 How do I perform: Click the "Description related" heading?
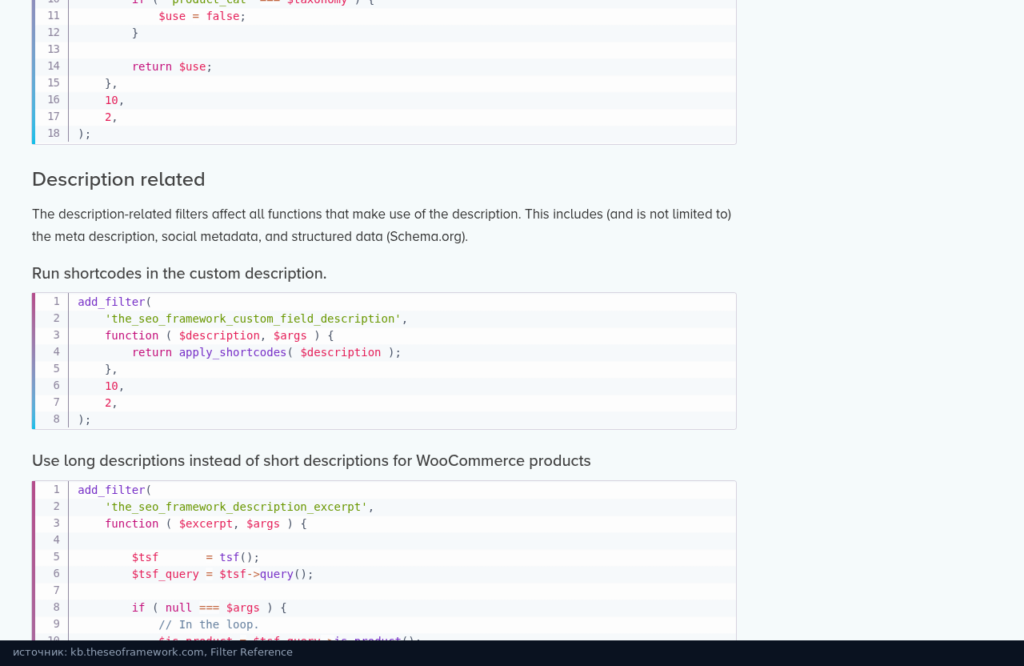point(118,180)
